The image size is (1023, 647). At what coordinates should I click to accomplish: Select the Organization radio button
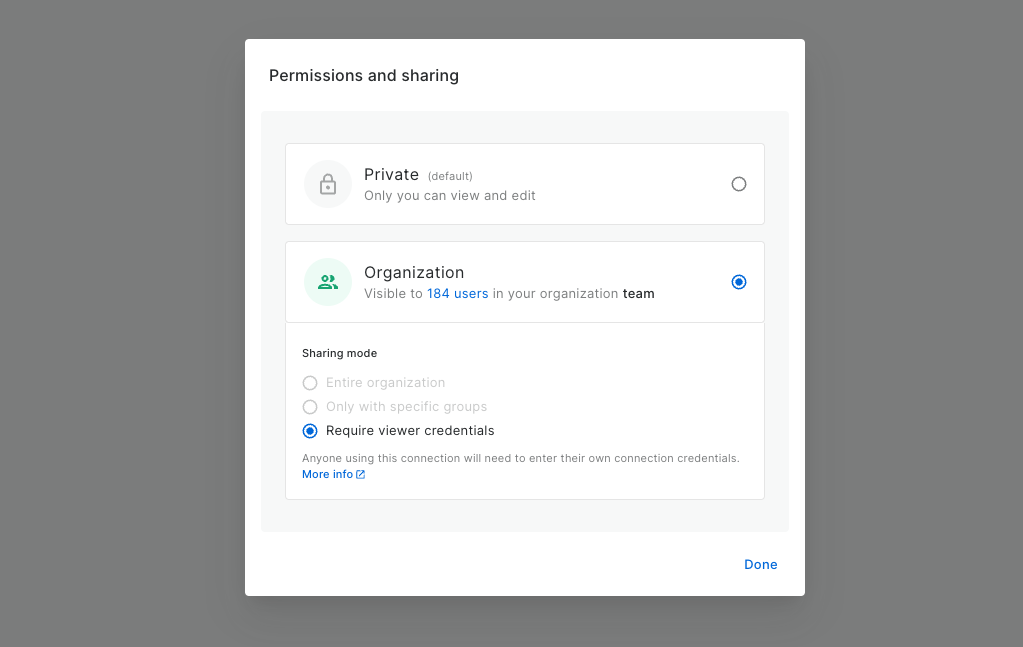tap(739, 282)
